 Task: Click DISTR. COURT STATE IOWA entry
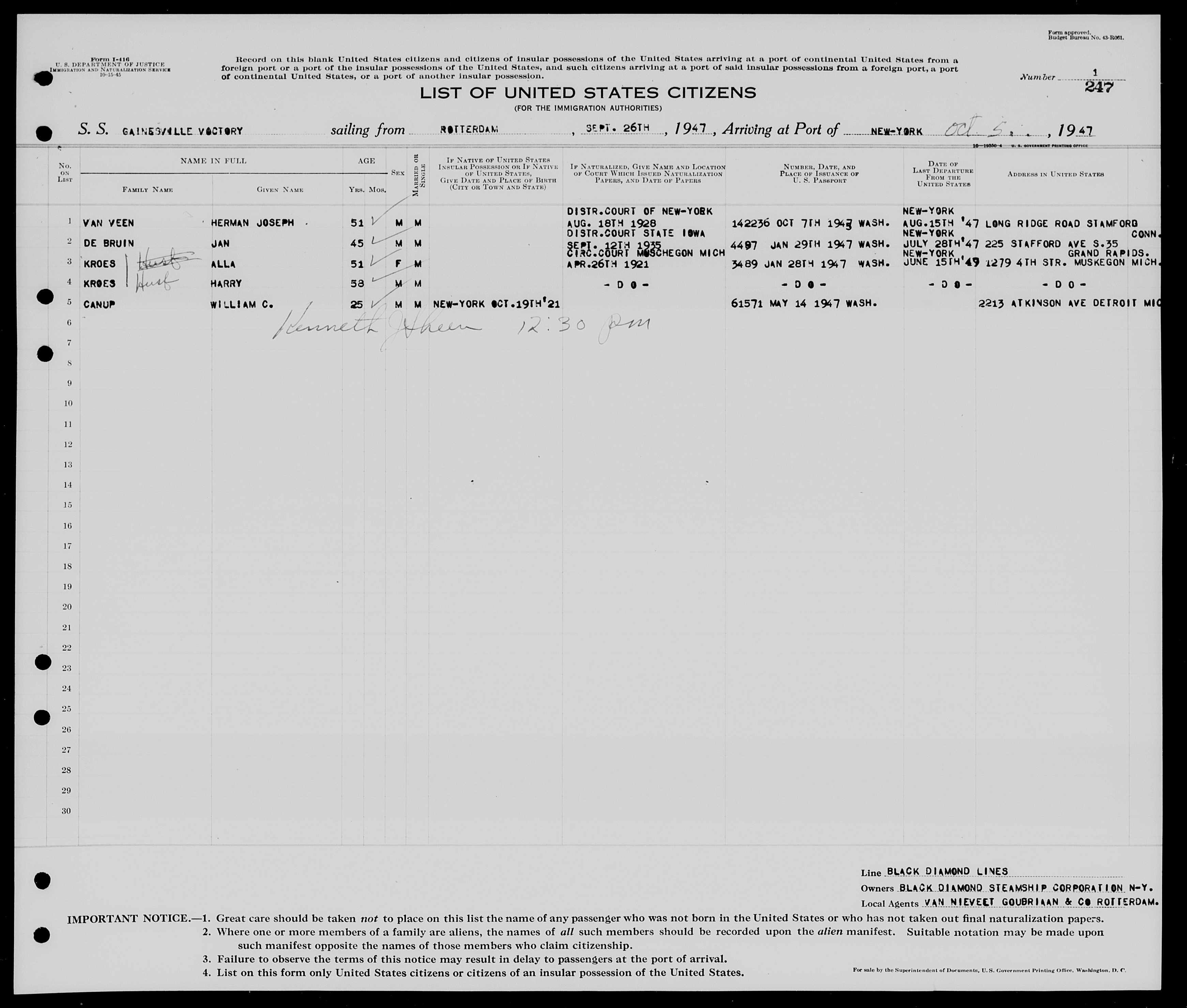[x=636, y=233]
